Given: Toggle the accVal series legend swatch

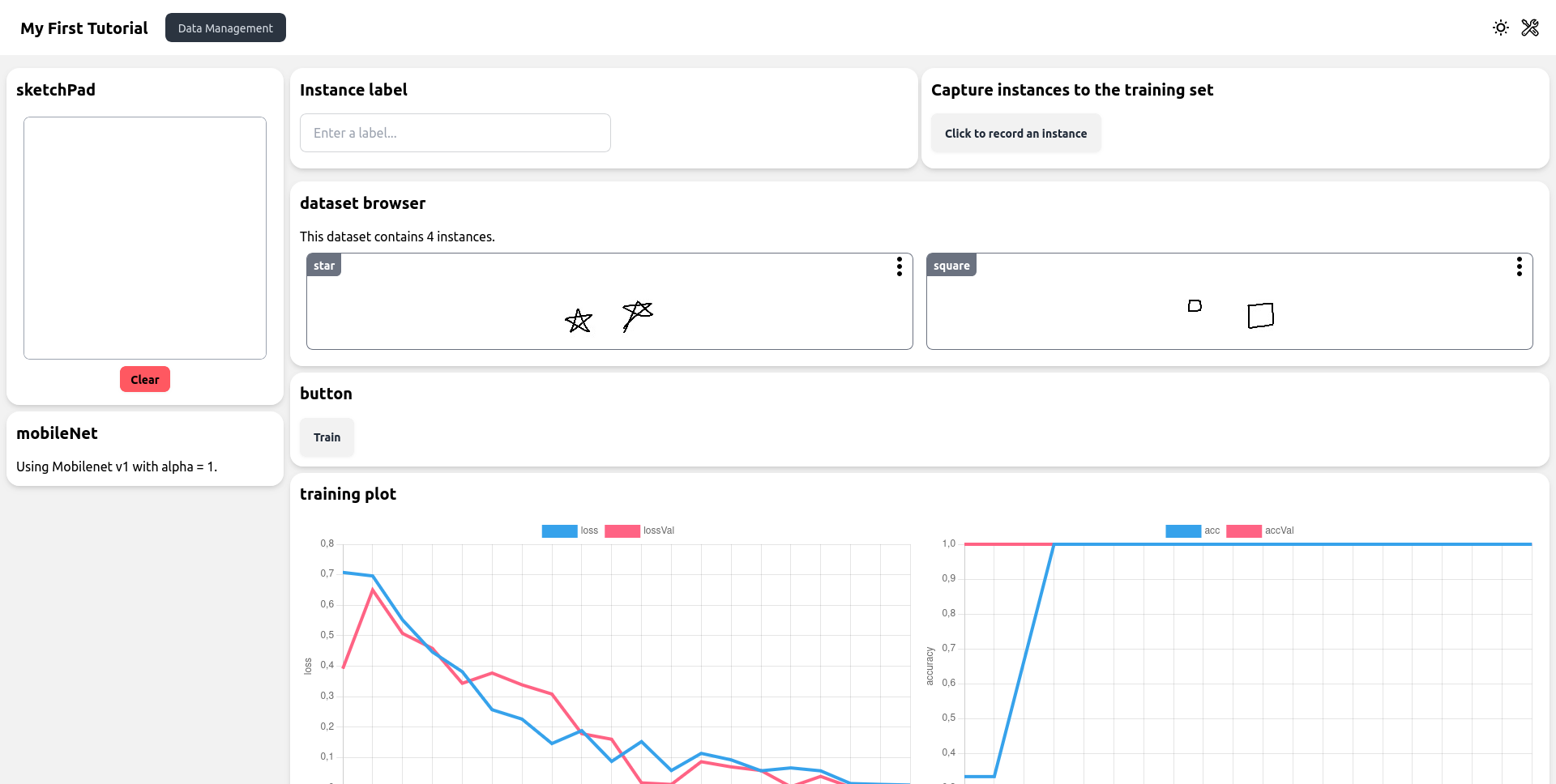Looking at the screenshot, I should click(x=1243, y=531).
